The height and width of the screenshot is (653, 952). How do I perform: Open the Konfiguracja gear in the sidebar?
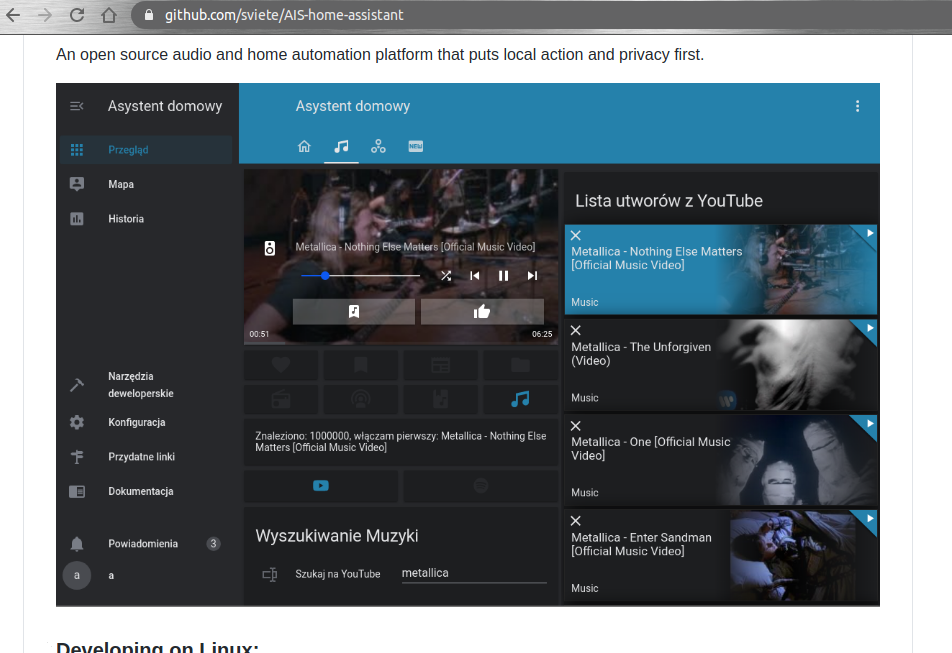pyautogui.click(x=77, y=423)
